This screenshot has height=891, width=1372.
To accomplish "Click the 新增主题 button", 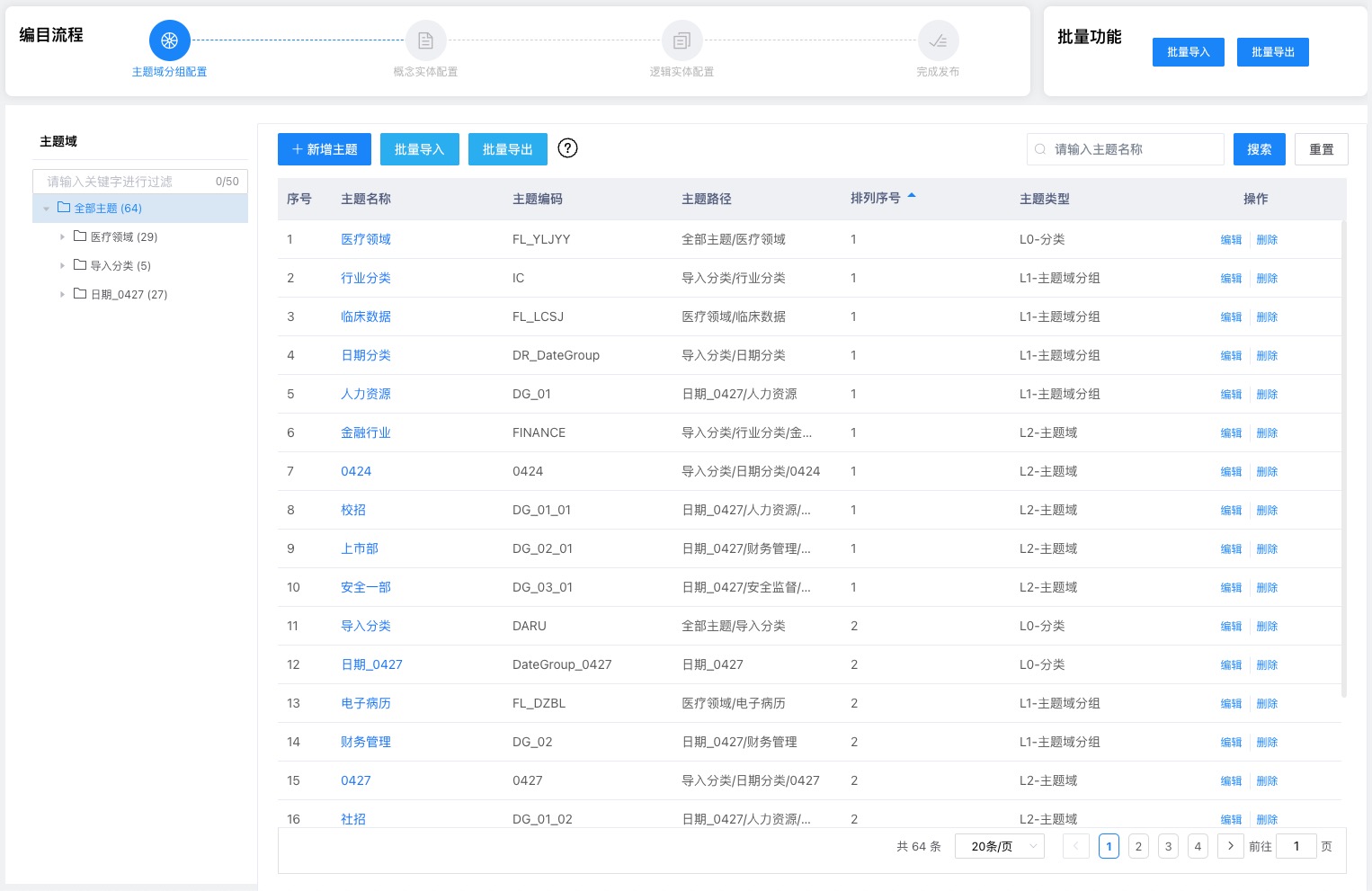I will 325,149.
